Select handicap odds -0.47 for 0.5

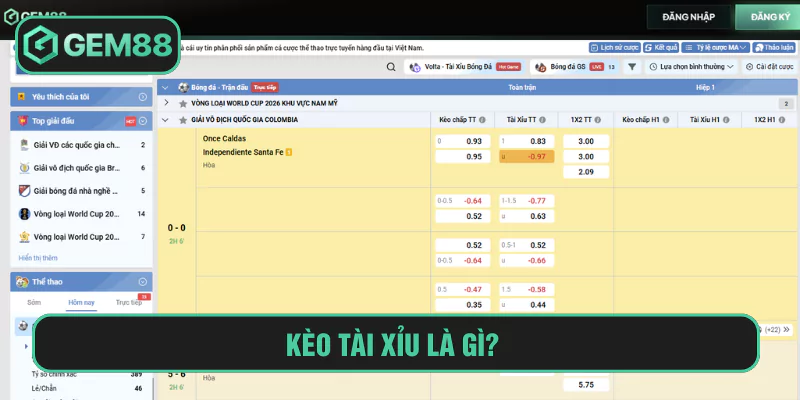tap(463, 290)
